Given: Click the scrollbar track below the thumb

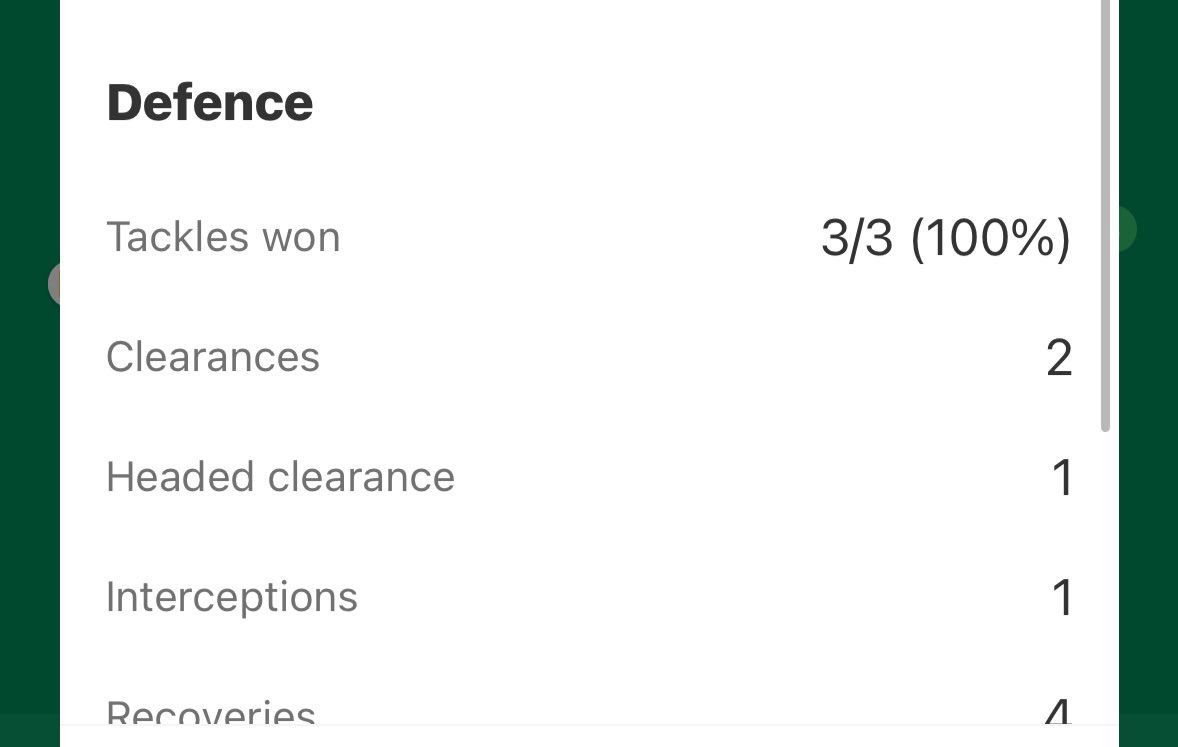Looking at the screenshot, I should [x=1105, y=579].
